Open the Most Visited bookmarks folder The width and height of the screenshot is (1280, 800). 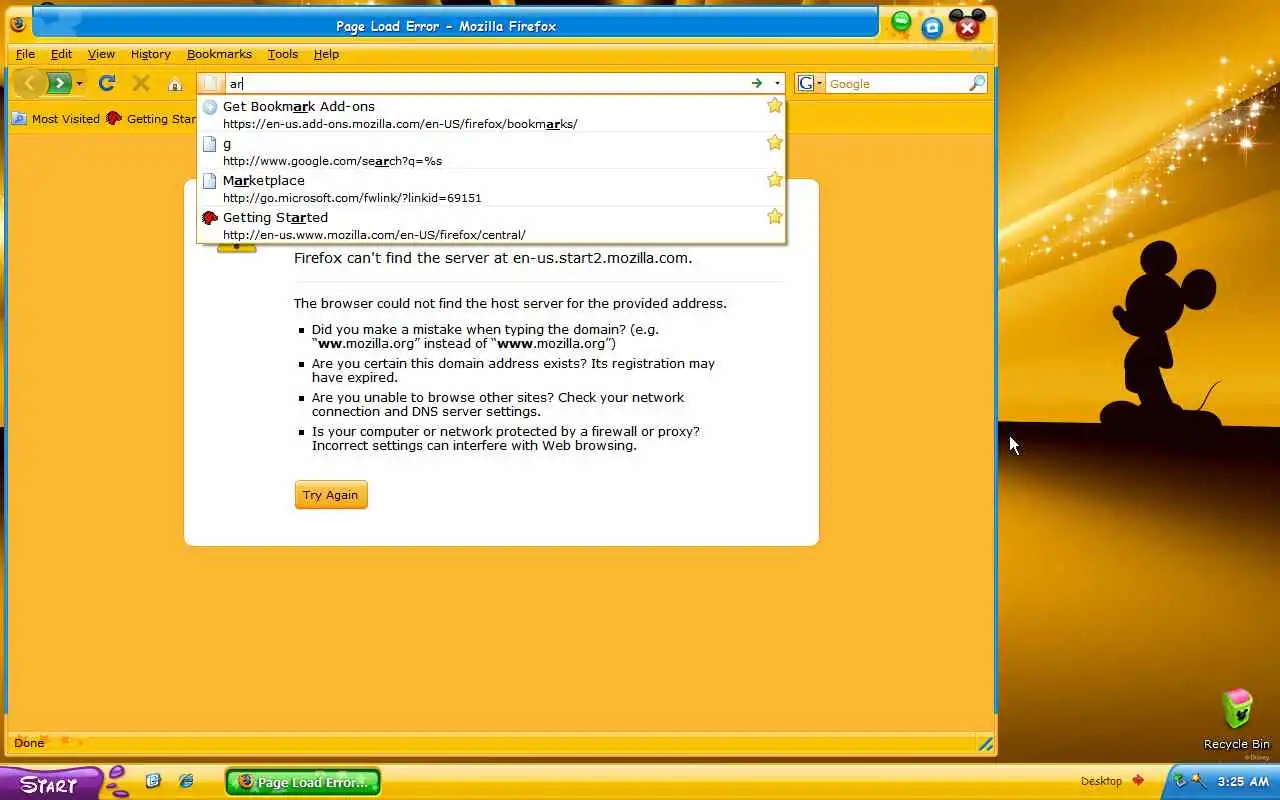click(x=56, y=119)
